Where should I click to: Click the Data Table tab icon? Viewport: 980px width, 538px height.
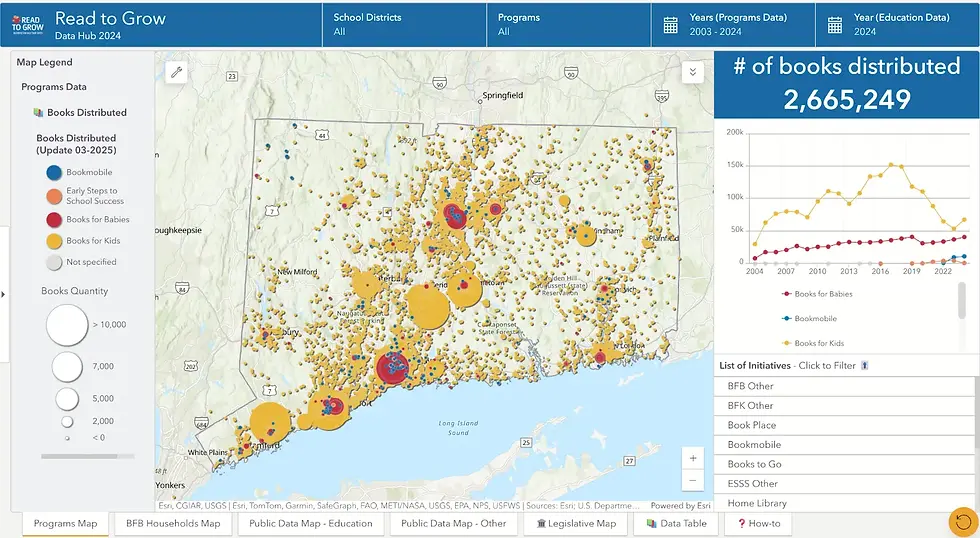(x=651, y=524)
